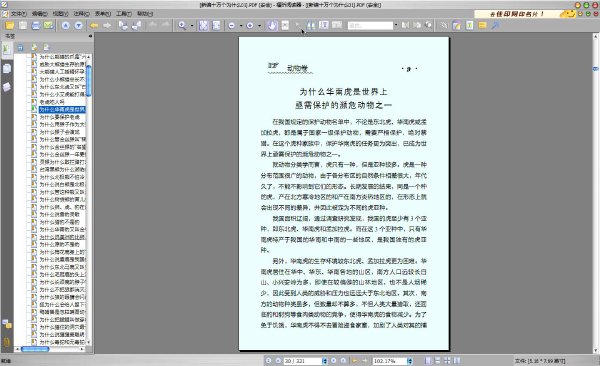The width and height of the screenshot is (600, 366).
Task: Click the Zoom In plus circle icon
Action: [x=250, y=26]
